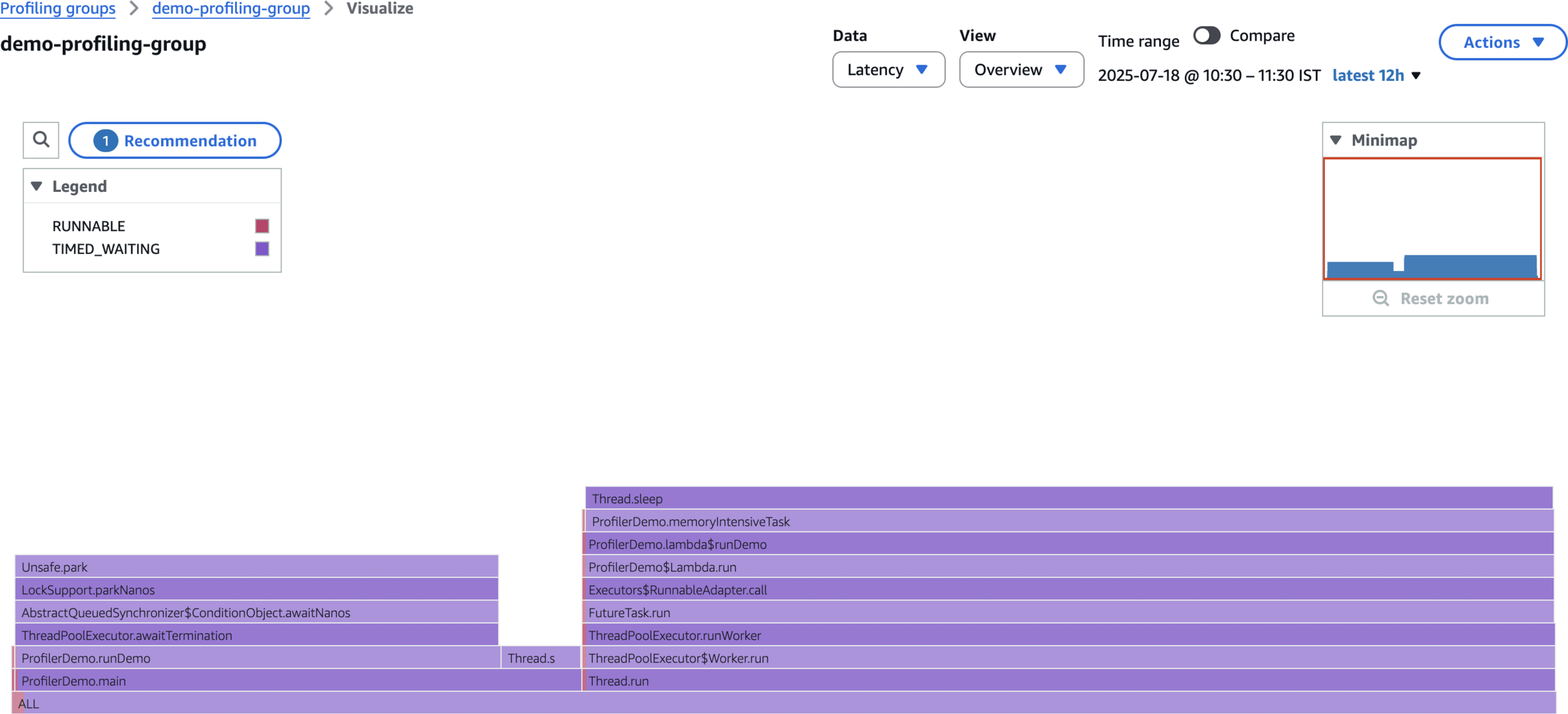The image size is (1568, 714).
Task: Toggle the Compare switch on
Action: [x=1206, y=35]
